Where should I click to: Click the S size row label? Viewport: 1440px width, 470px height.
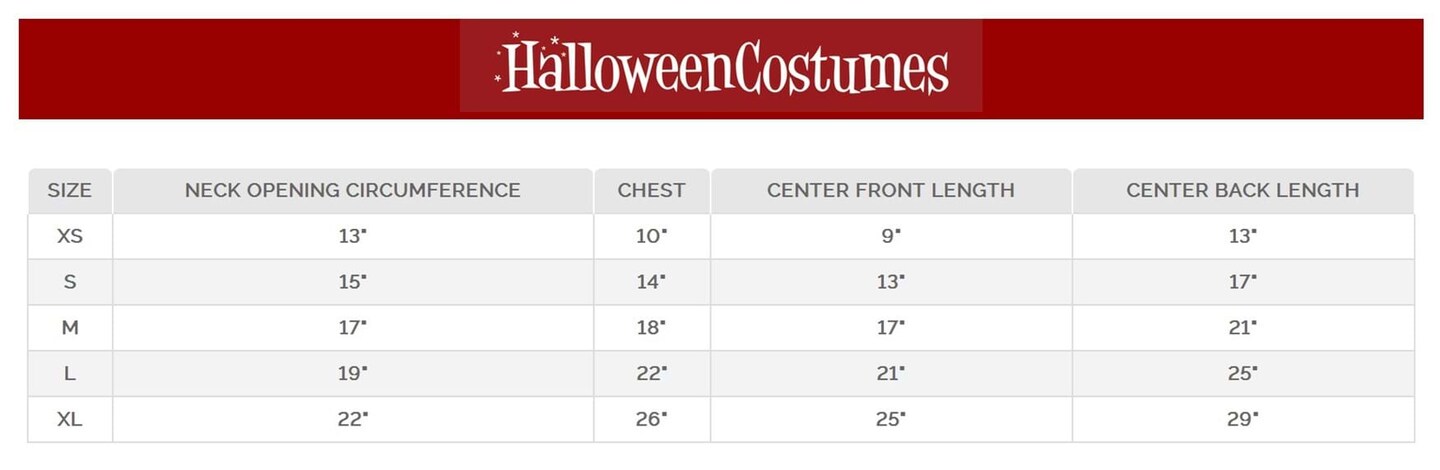70,282
